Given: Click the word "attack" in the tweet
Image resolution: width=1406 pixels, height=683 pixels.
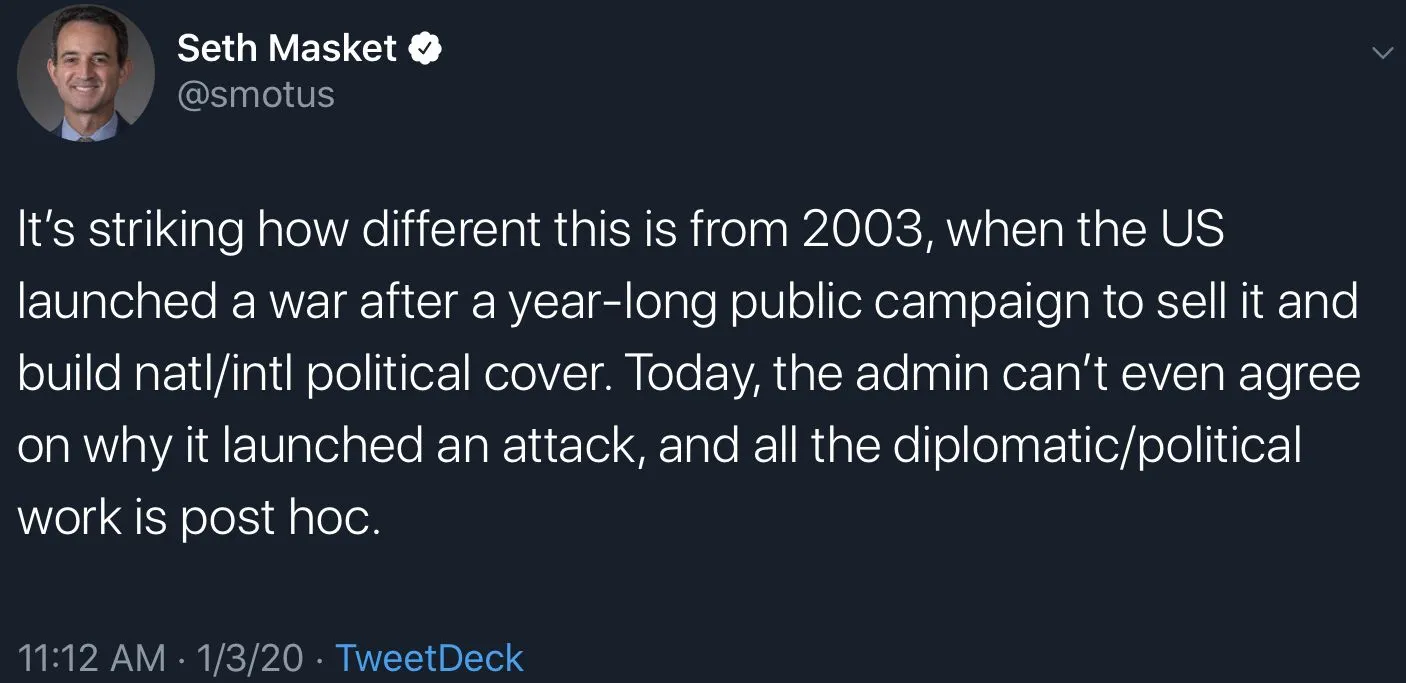Looking at the screenshot, I should [x=568, y=445].
